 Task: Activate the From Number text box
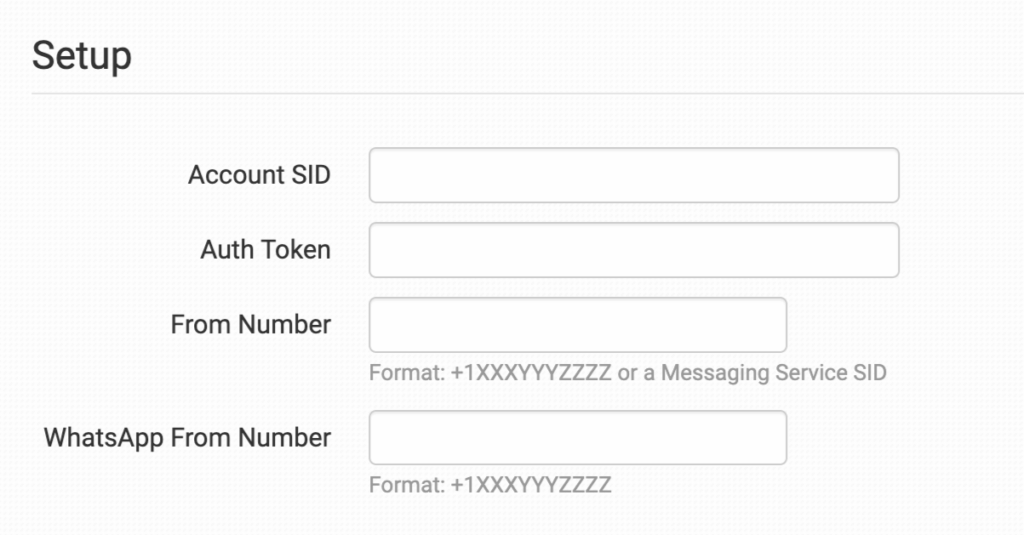[x=577, y=324]
